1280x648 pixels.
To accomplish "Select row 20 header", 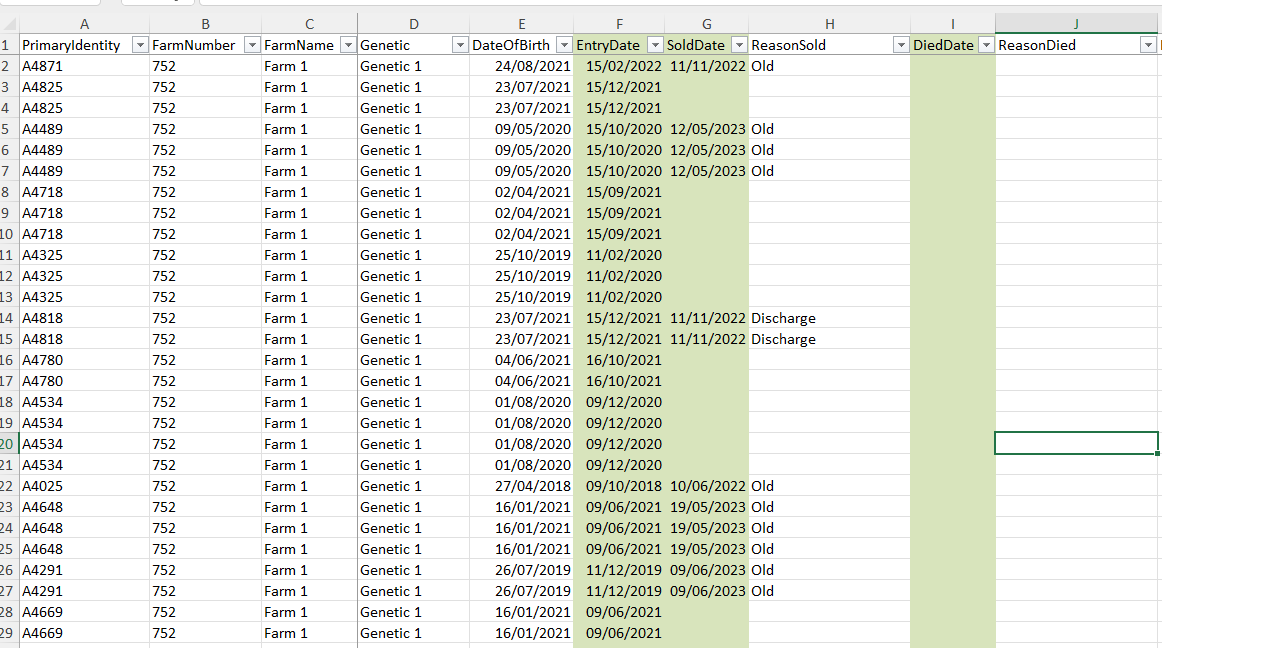I will pos(9,444).
